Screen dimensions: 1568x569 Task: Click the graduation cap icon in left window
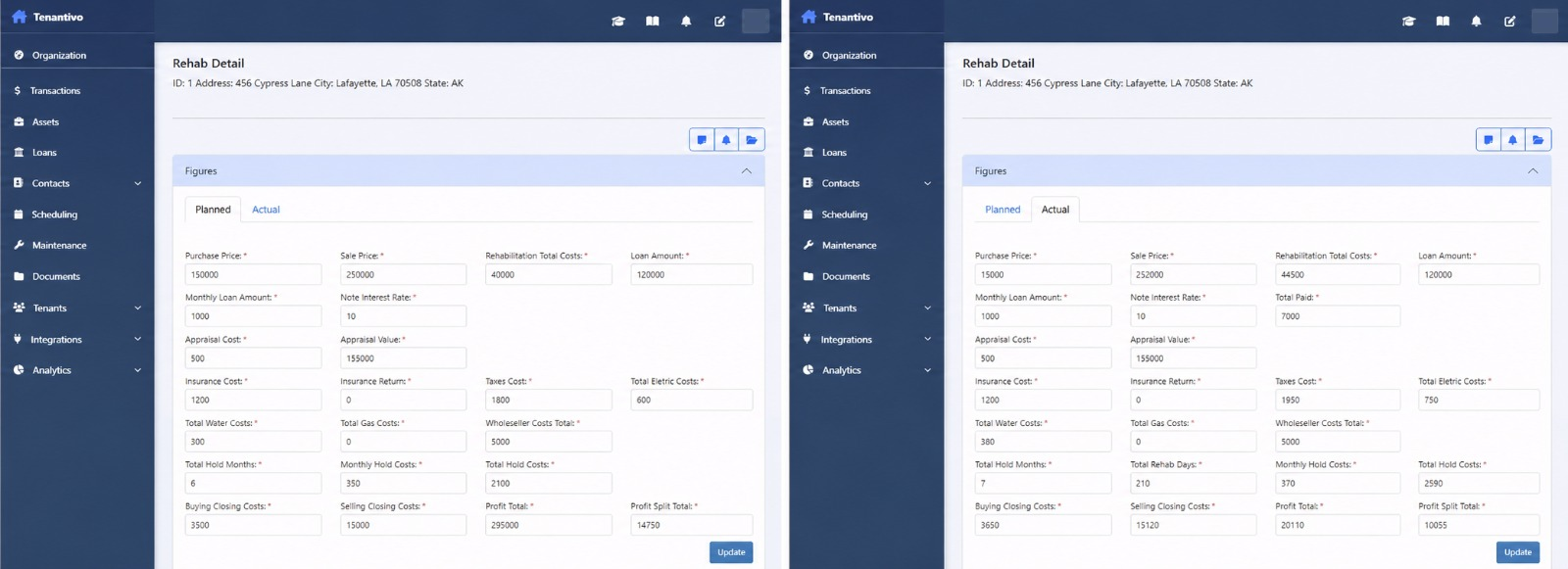[x=618, y=21]
